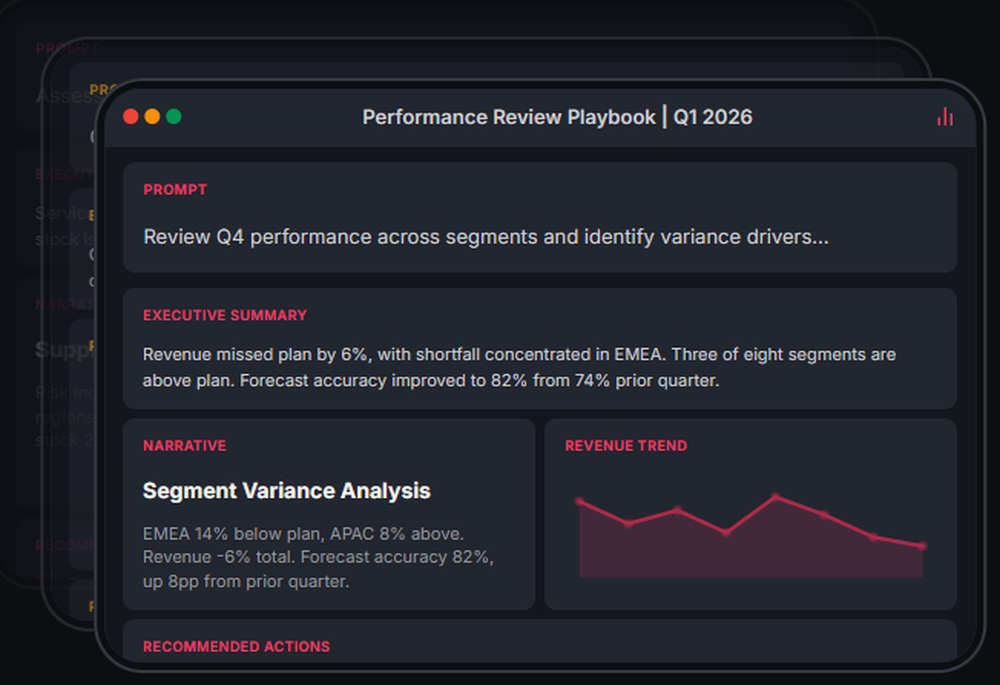Select the EXECUTIVE SUMMARY section label

click(224, 314)
